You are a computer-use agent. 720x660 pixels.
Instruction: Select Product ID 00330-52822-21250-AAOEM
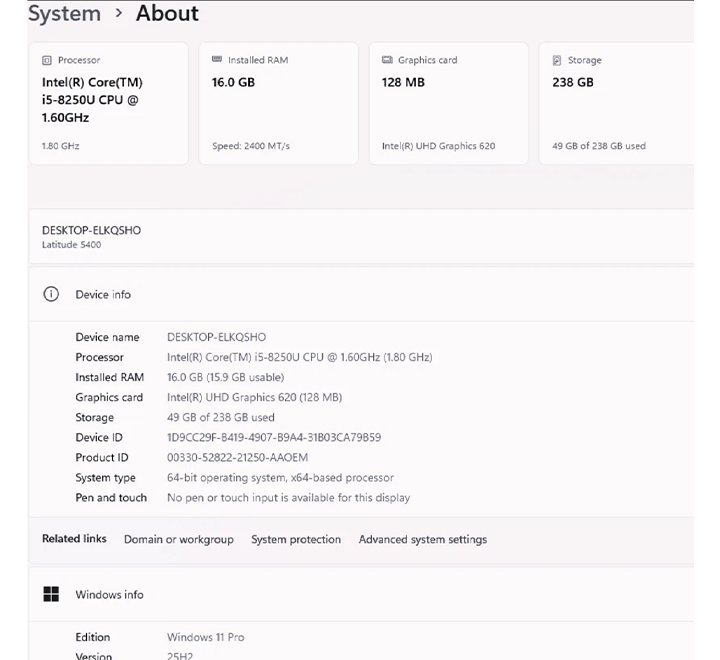click(x=237, y=457)
